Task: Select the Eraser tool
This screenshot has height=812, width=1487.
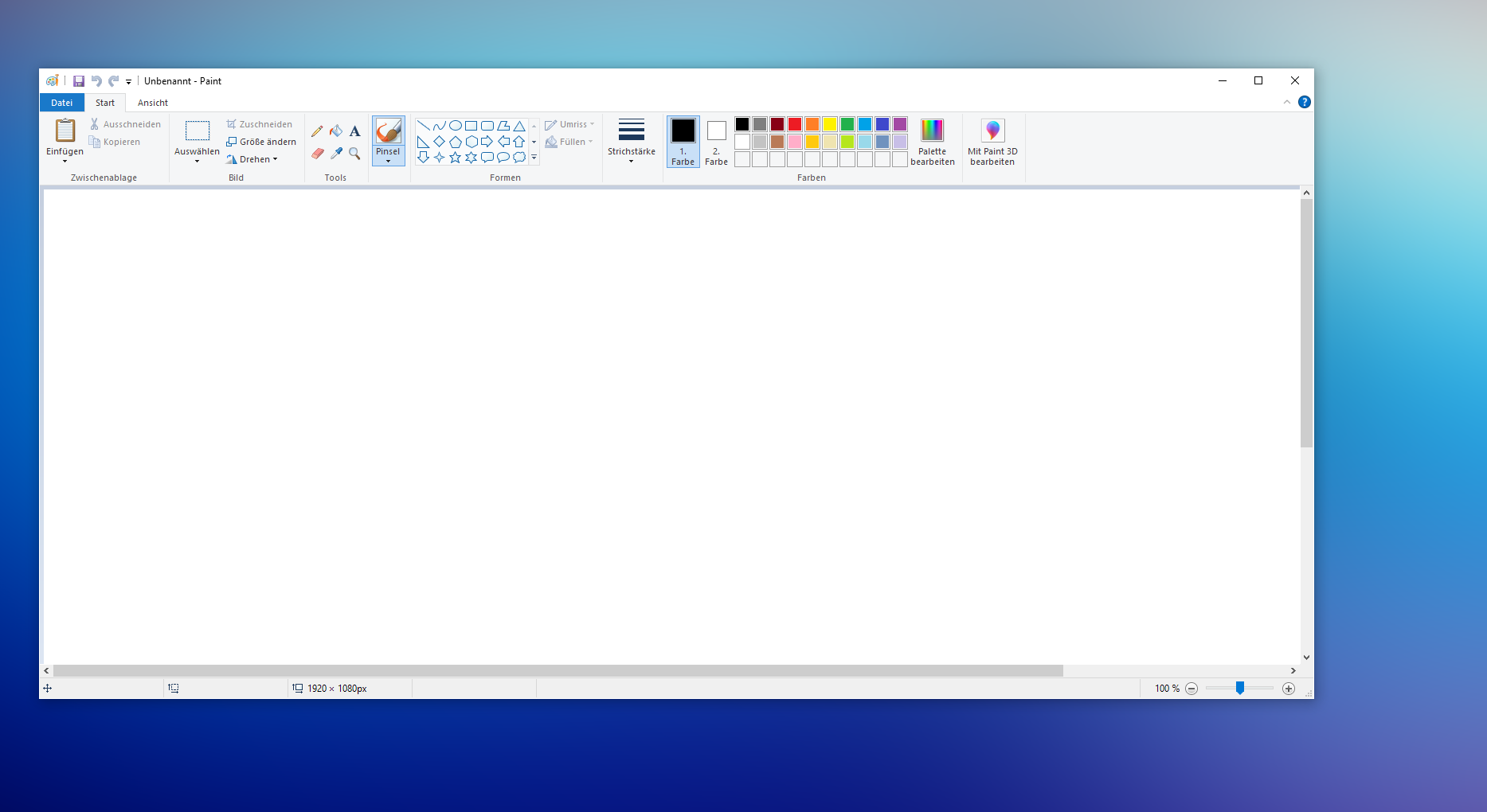Action: 317,153
